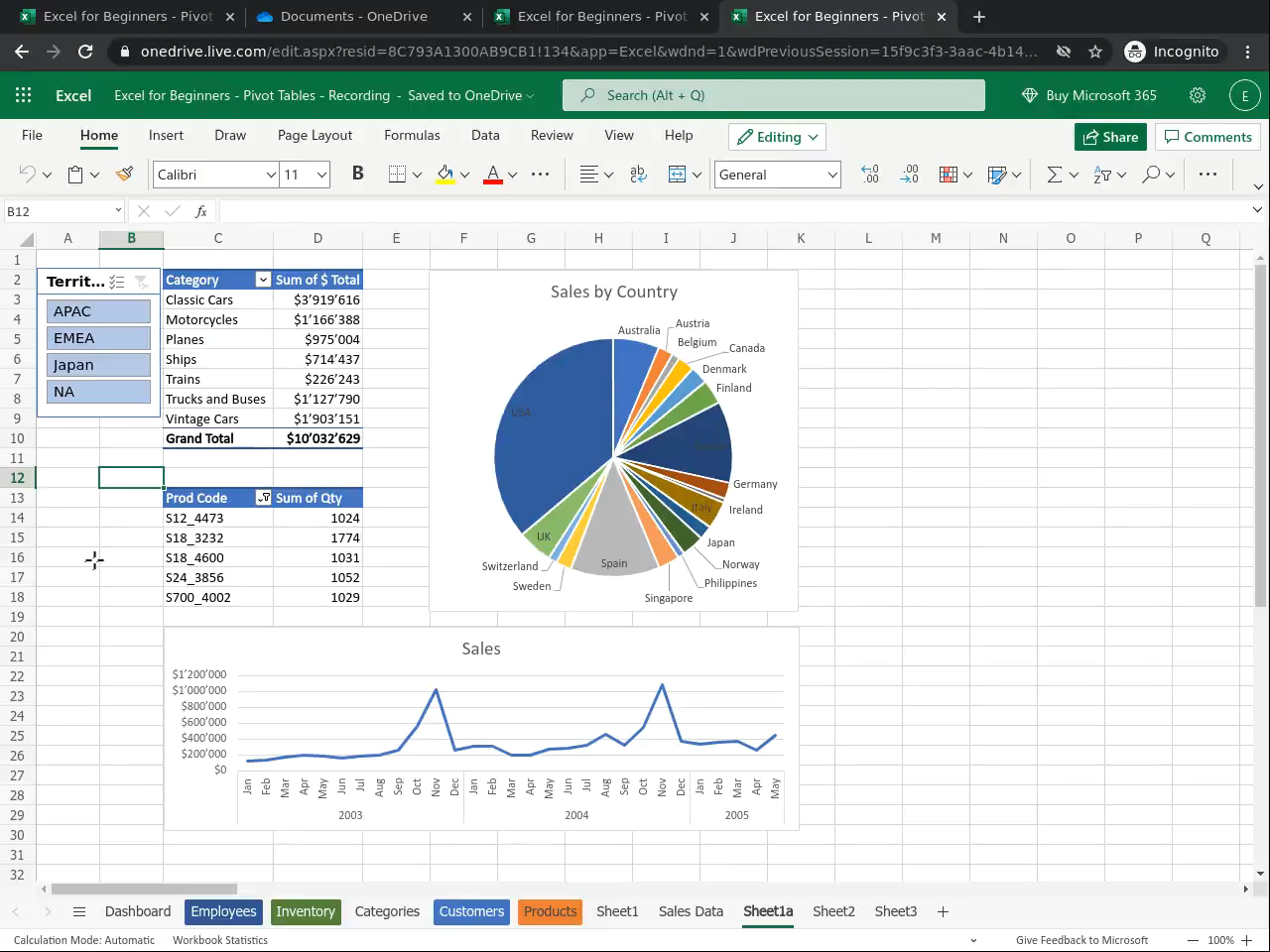Click the AutoSum sigma icon
The image size is (1270, 952).
pos(1055,175)
